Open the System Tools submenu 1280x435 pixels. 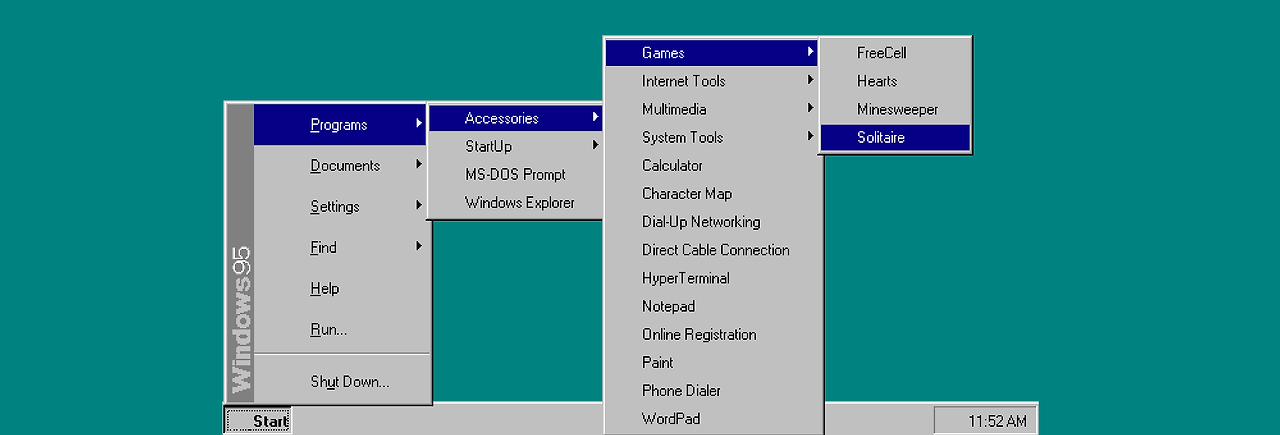coord(713,137)
